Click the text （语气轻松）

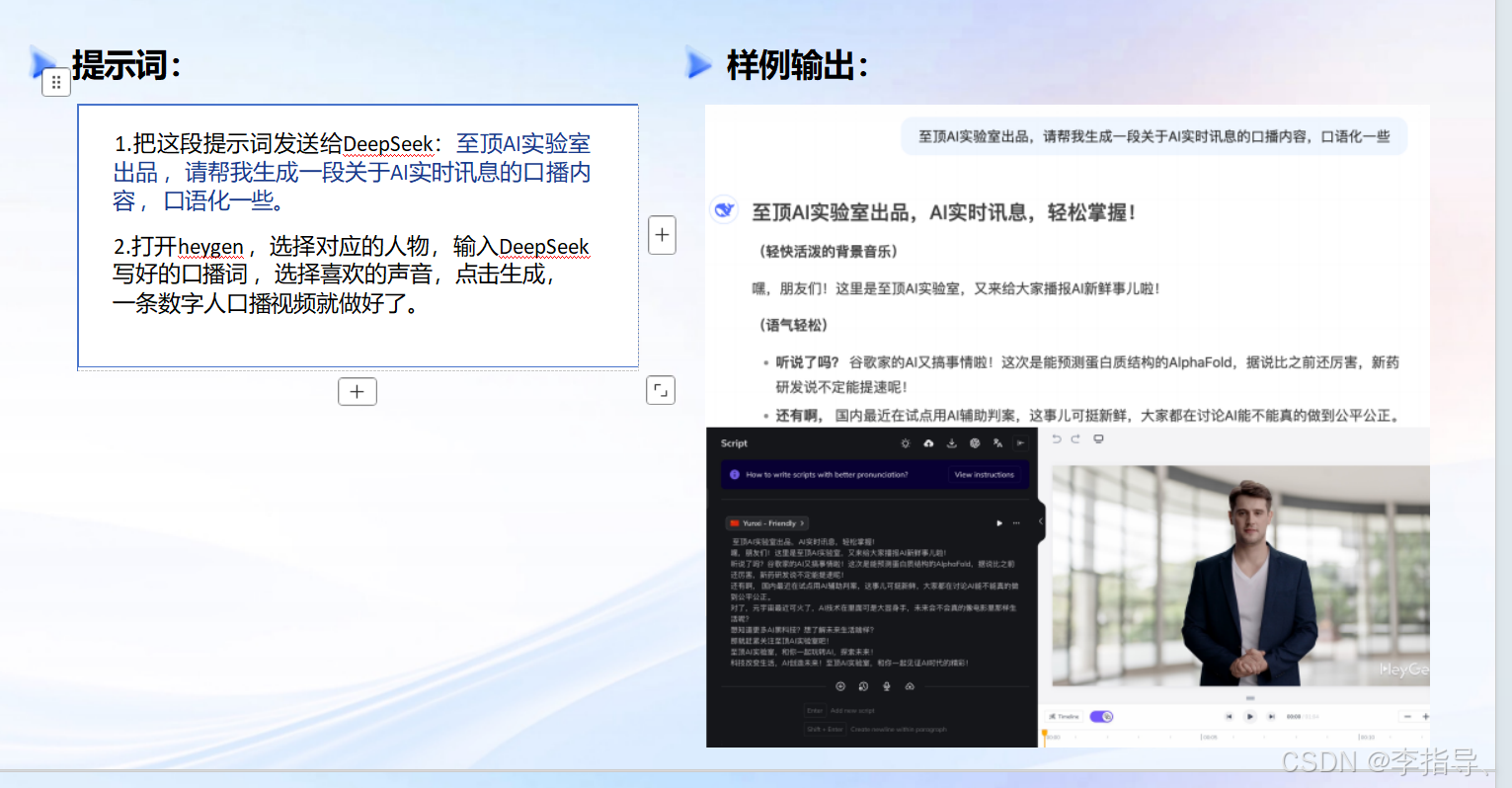click(793, 325)
